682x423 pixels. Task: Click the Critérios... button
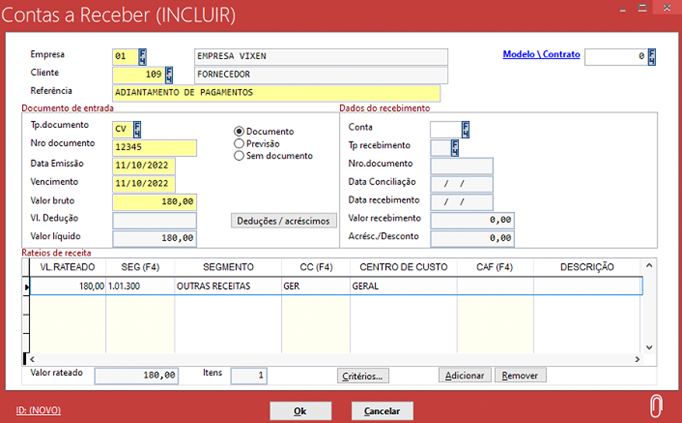pyautogui.click(x=363, y=376)
